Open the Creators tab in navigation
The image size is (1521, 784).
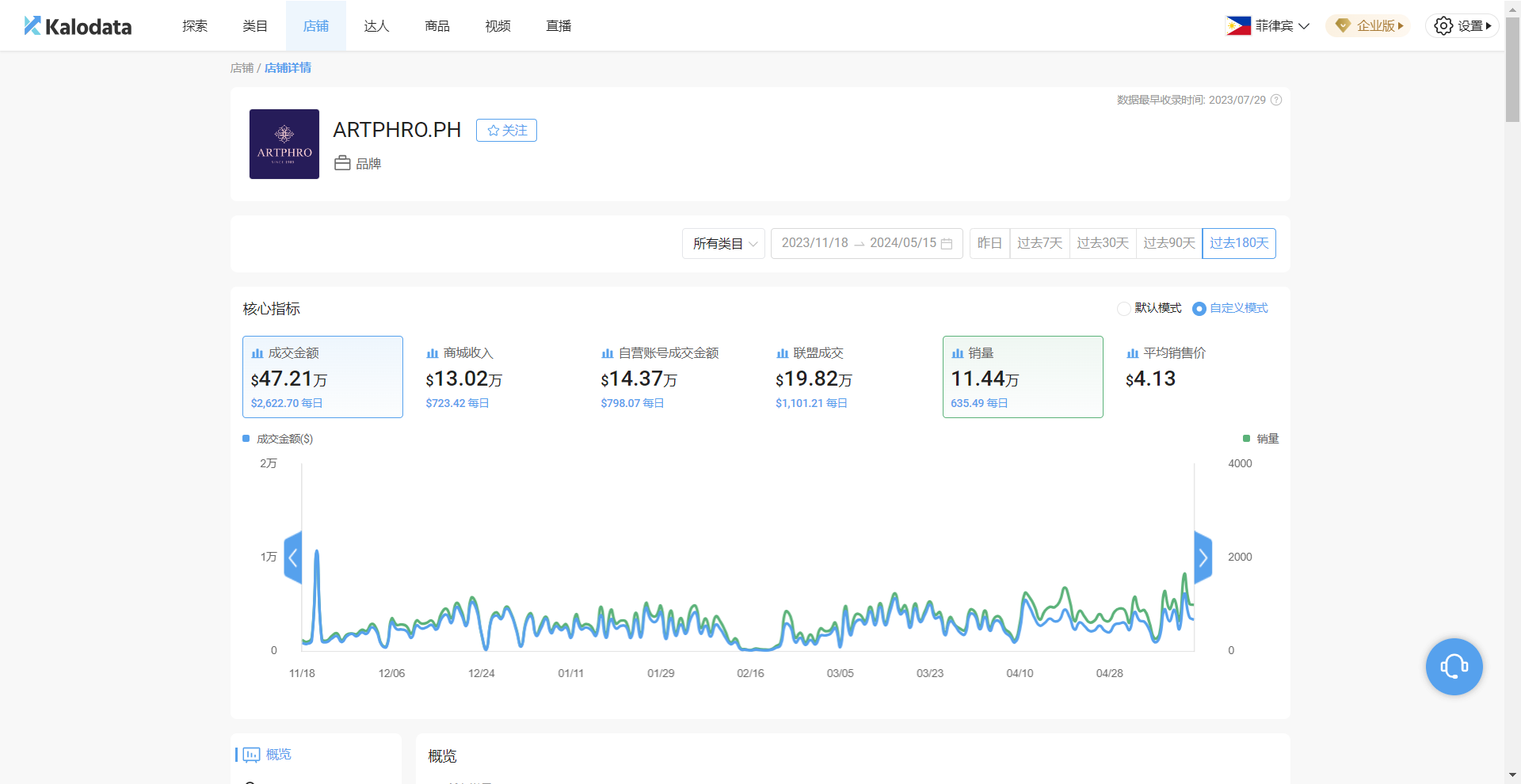[x=376, y=26]
